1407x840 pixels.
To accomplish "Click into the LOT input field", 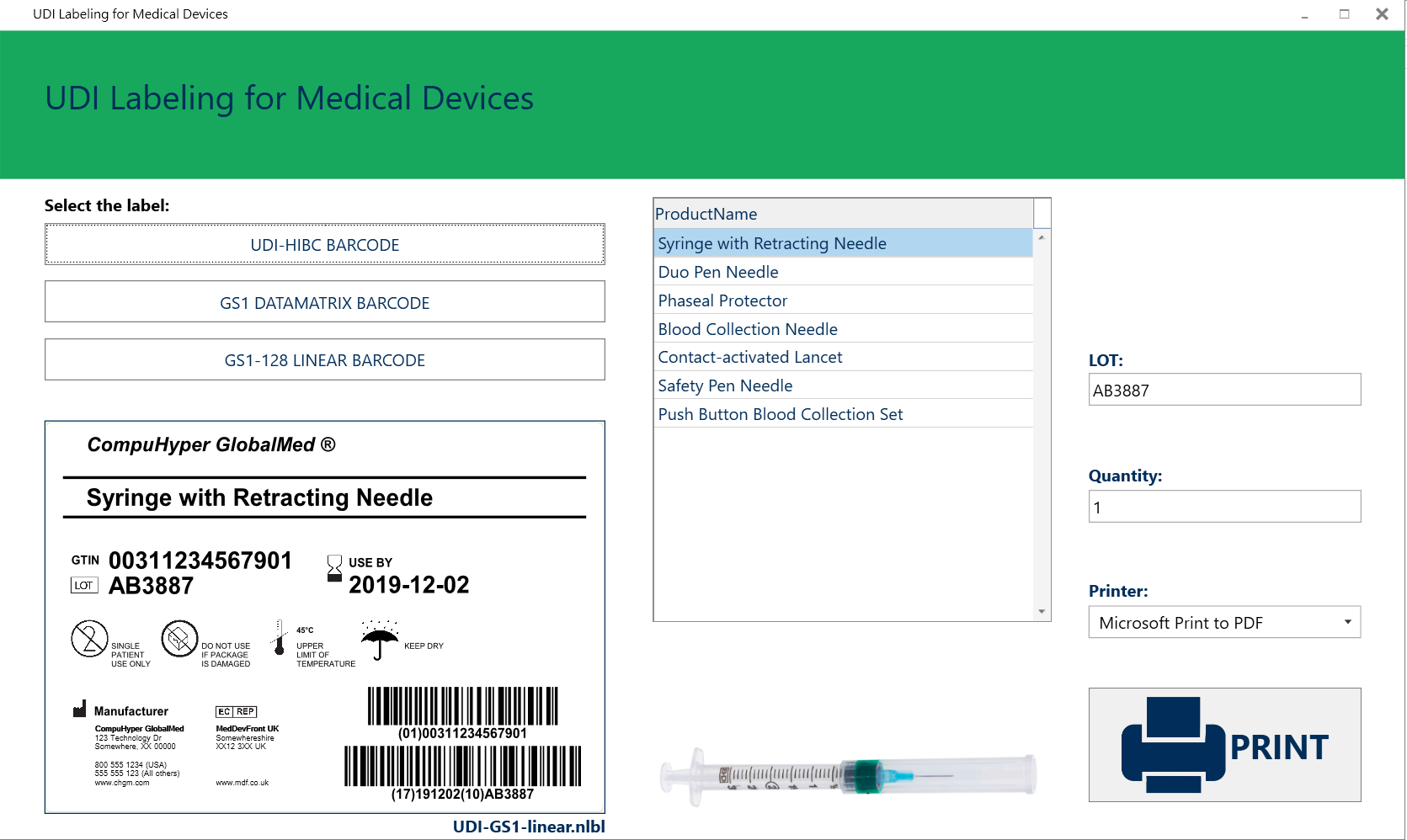I will [x=1224, y=391].
